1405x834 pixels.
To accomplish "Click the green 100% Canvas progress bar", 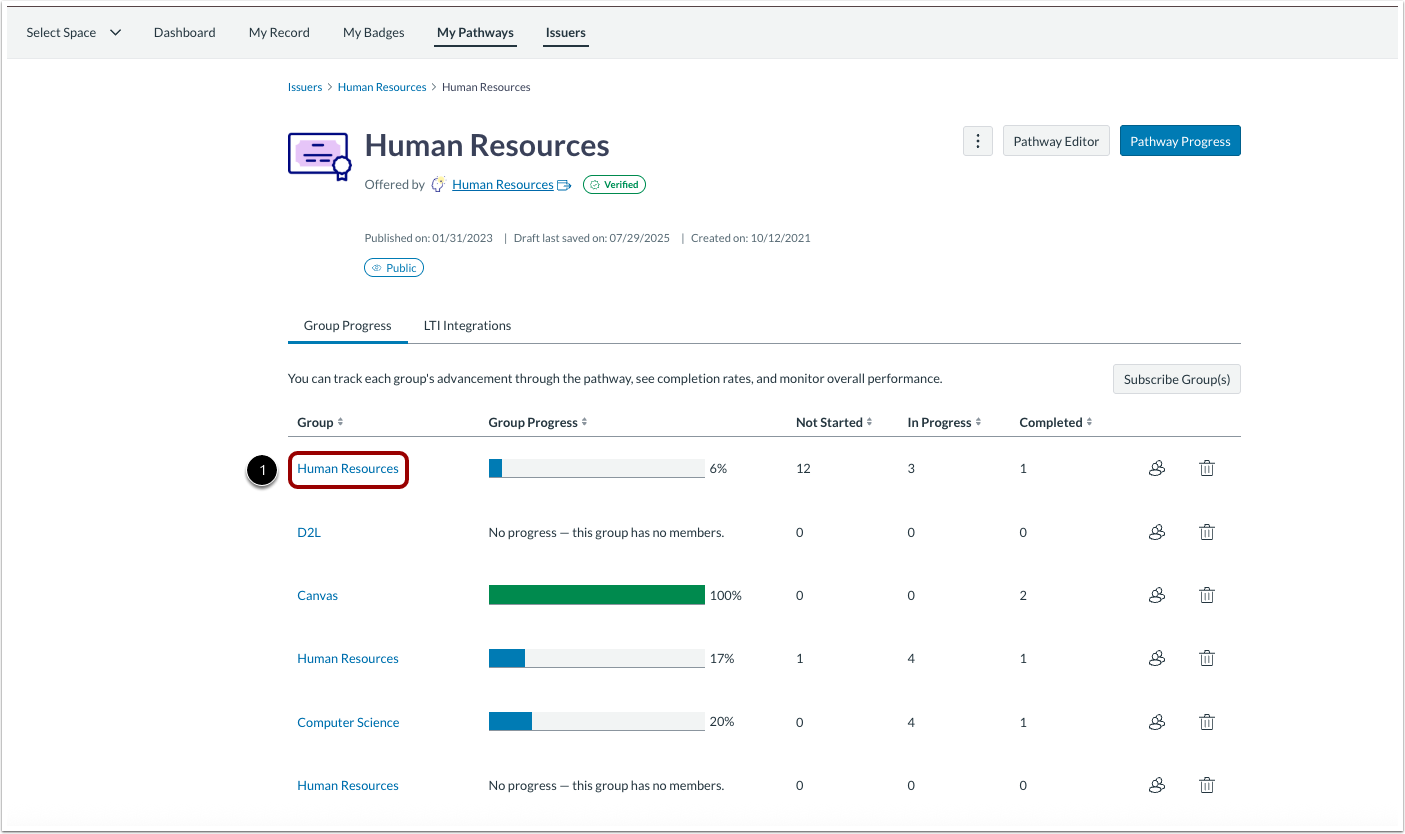I will coord(596,595).
